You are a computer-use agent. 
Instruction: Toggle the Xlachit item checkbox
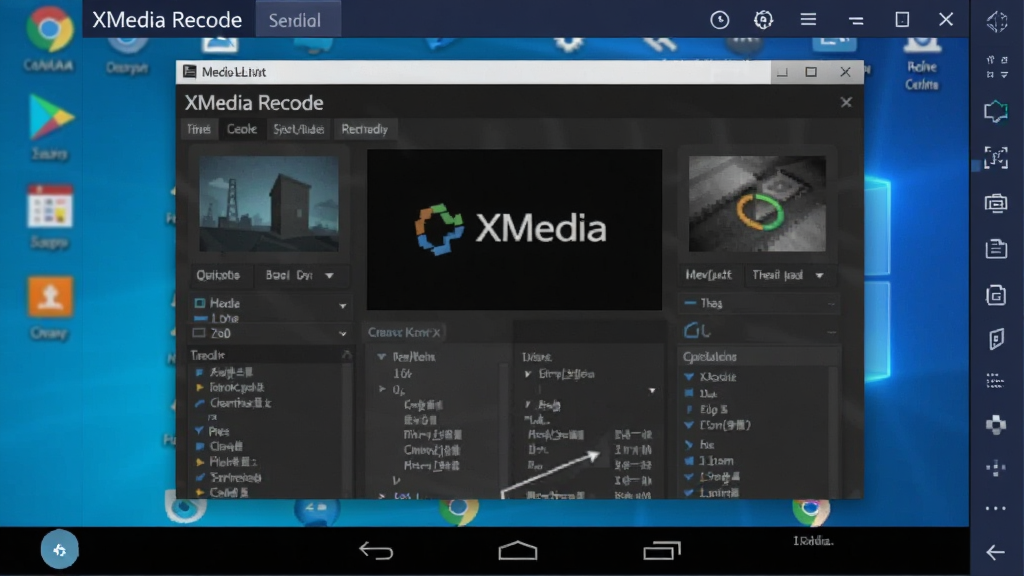[689, 377]
